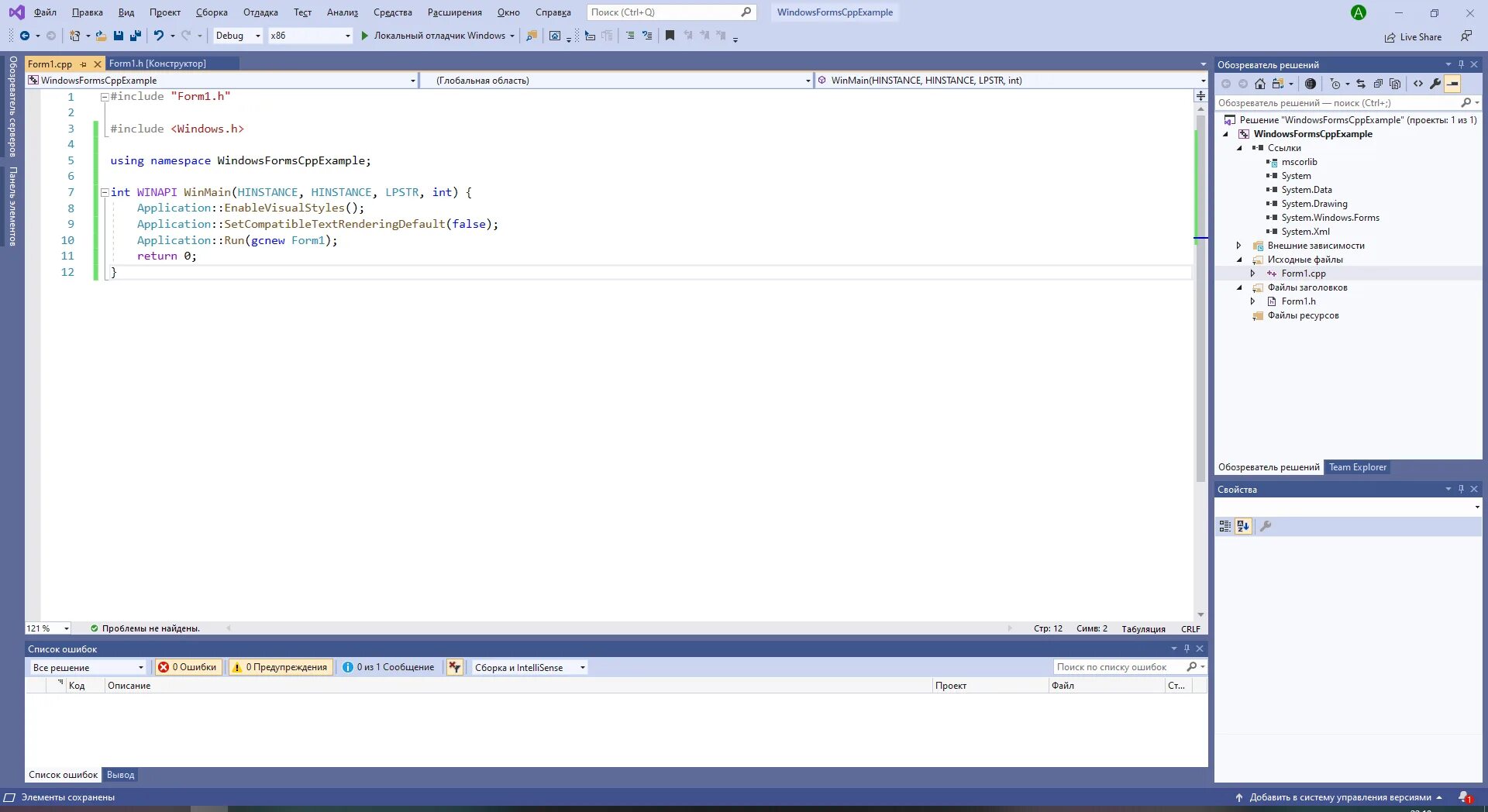1488x812 pixels.
Task: Toggle the clear error list filter button
Action: point(455,667)
